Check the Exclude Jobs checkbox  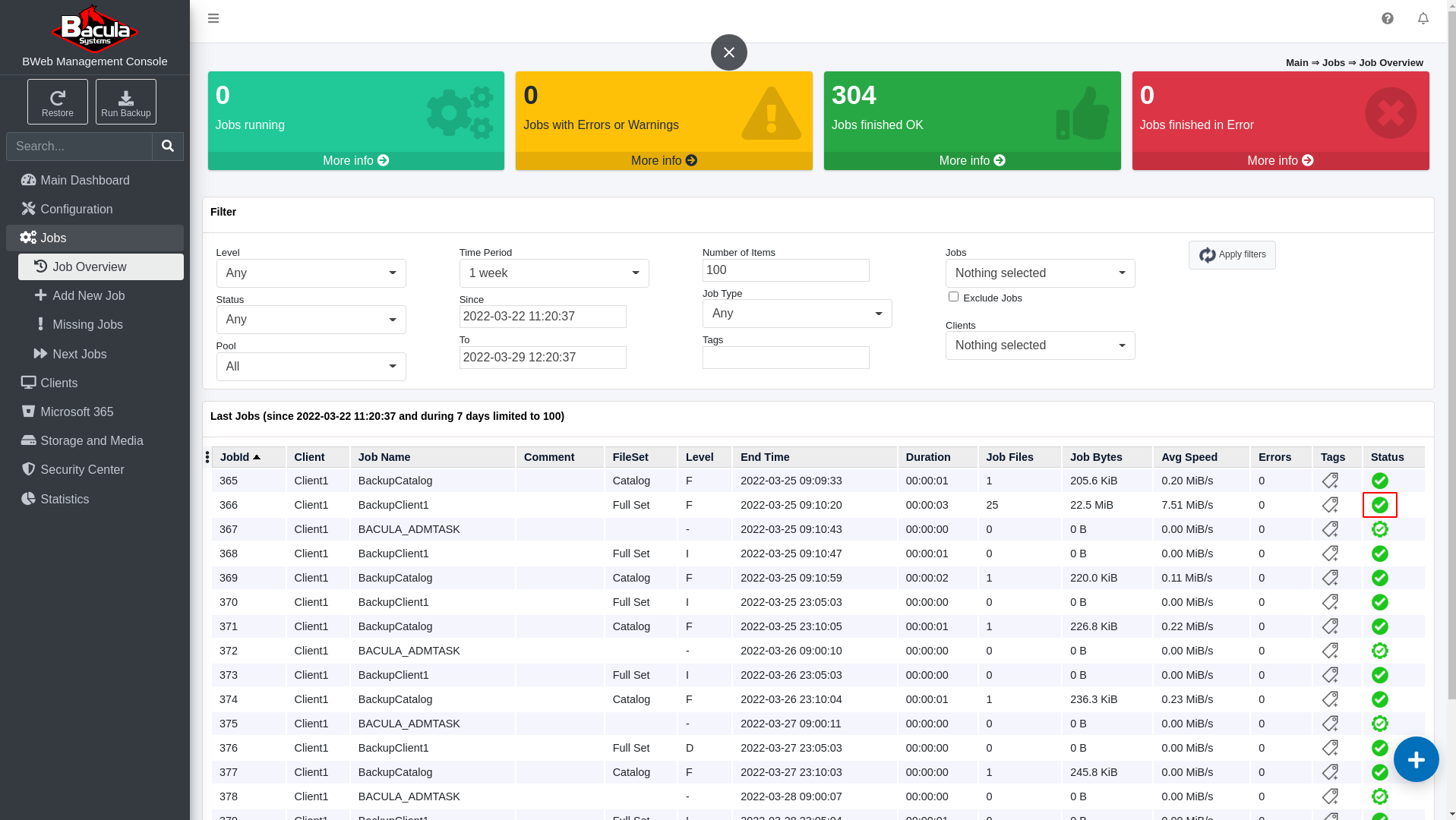coord(953,297)
